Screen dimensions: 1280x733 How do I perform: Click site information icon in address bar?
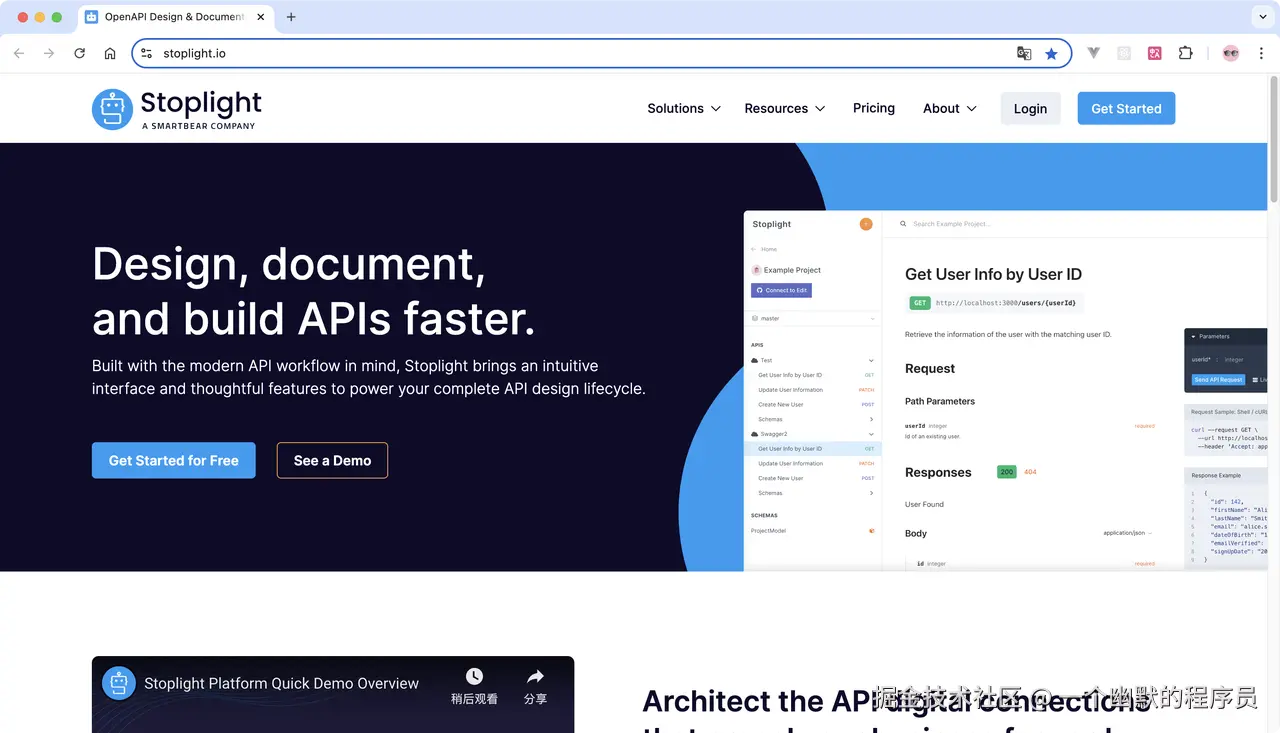[146, 53]
